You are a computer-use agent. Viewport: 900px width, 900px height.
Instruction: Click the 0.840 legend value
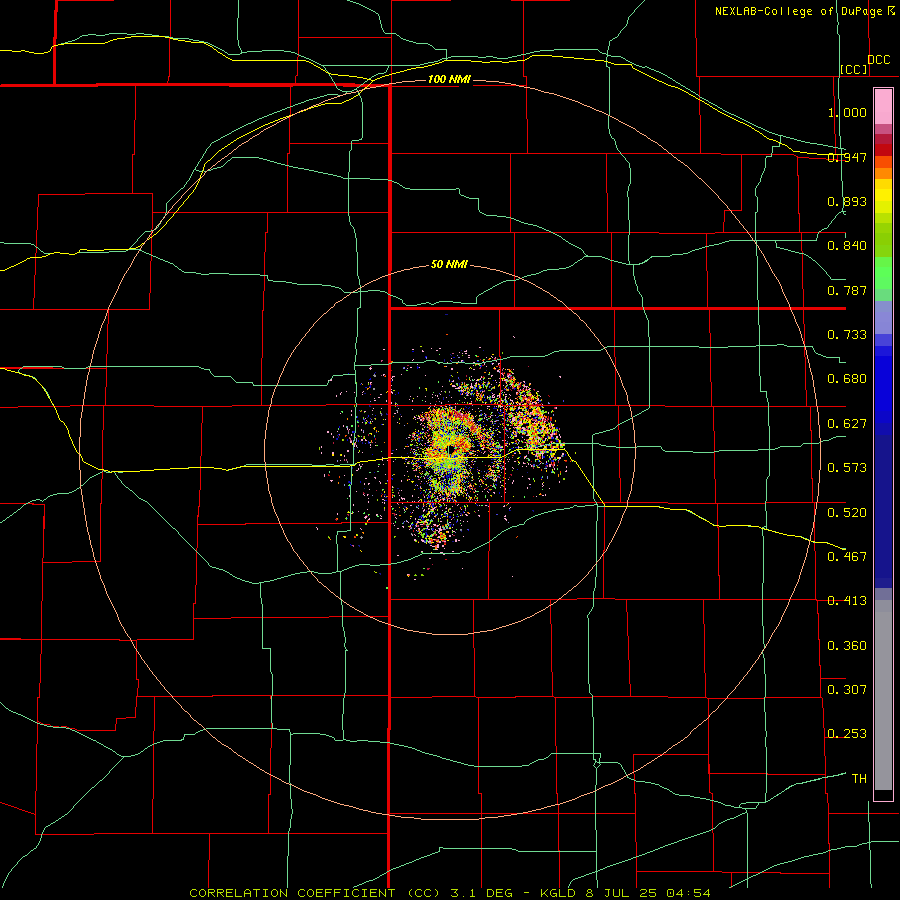tap(847, 246)
